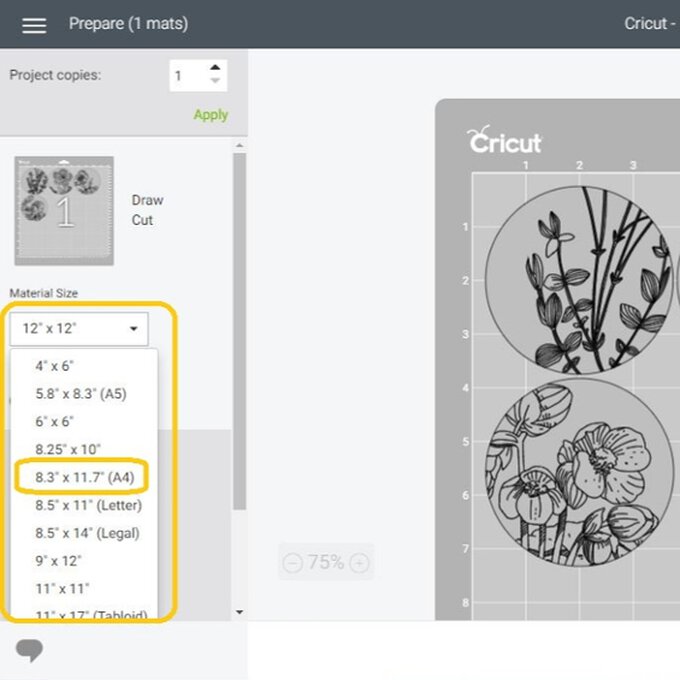The width and height of the screenshot is (680, 680).
Task: Pick the 6" x 6" option
Action: (x=55, y=422)
